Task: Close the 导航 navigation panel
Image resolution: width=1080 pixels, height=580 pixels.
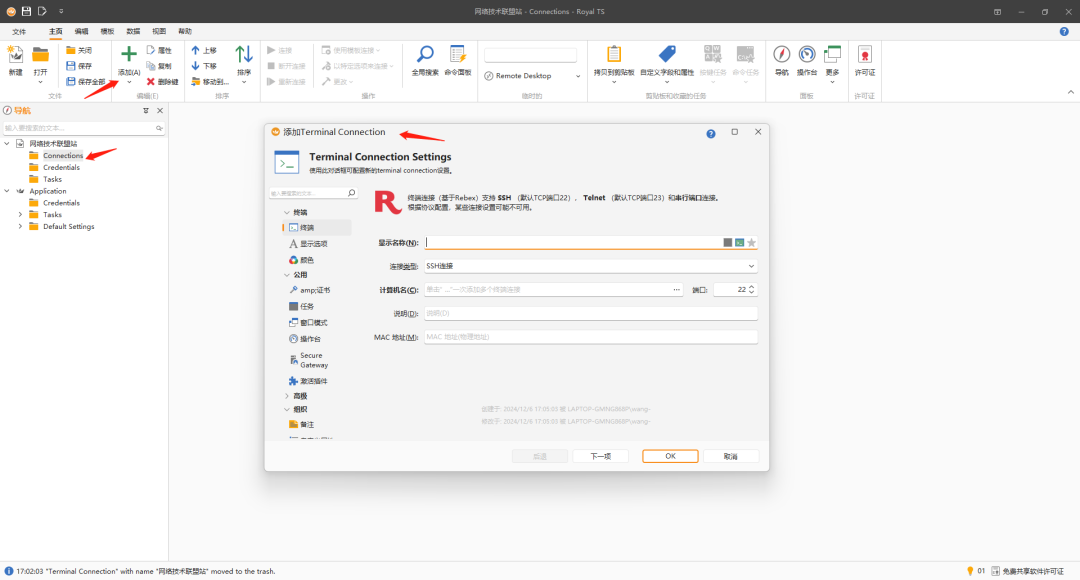Action: pyautogui.click(x=160, y=111)
